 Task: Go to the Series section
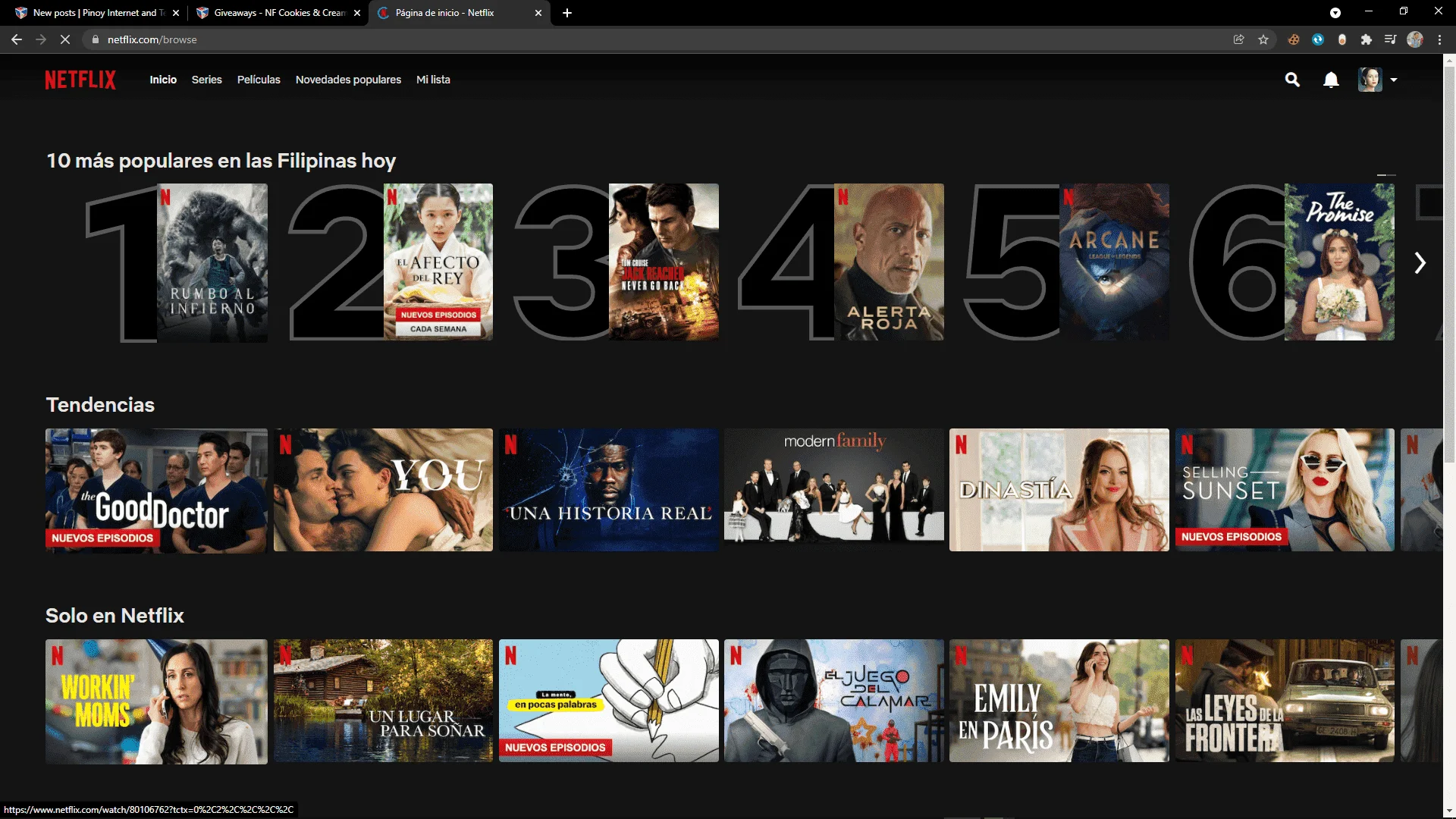coord(206,80)
